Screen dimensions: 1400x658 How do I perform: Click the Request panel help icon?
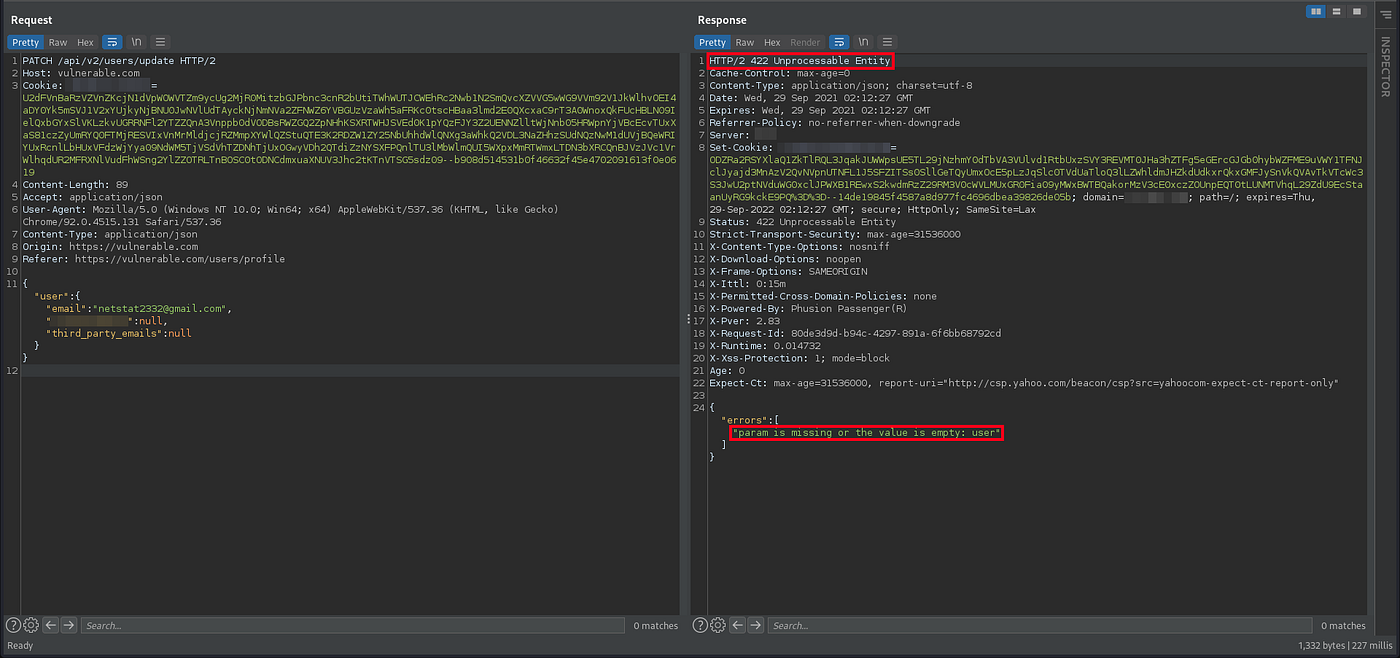tap(13, 625)
